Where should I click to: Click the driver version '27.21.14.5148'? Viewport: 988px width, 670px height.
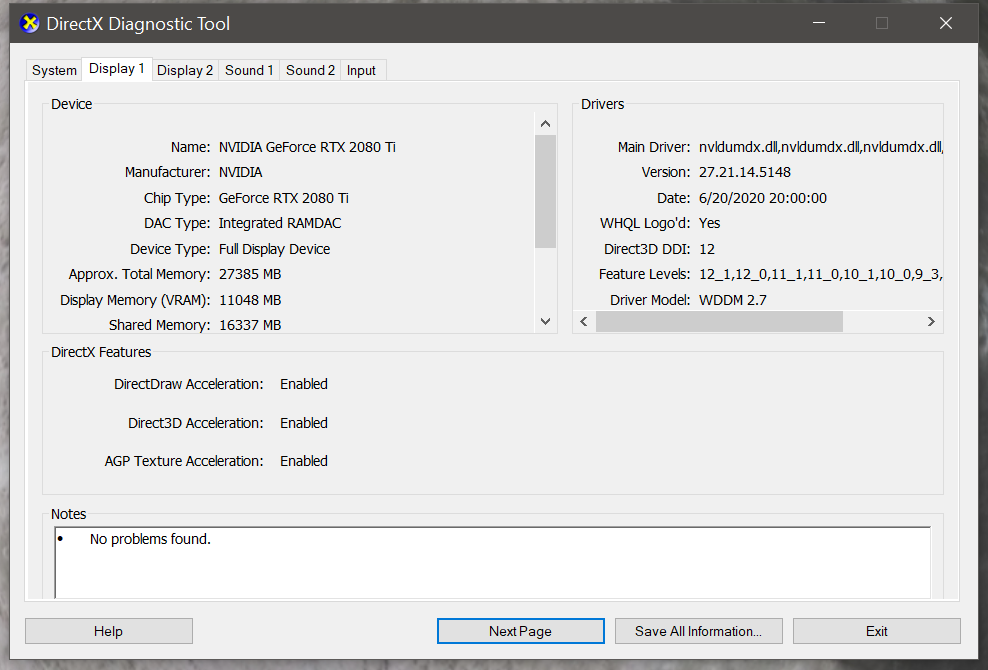(745, 172)
